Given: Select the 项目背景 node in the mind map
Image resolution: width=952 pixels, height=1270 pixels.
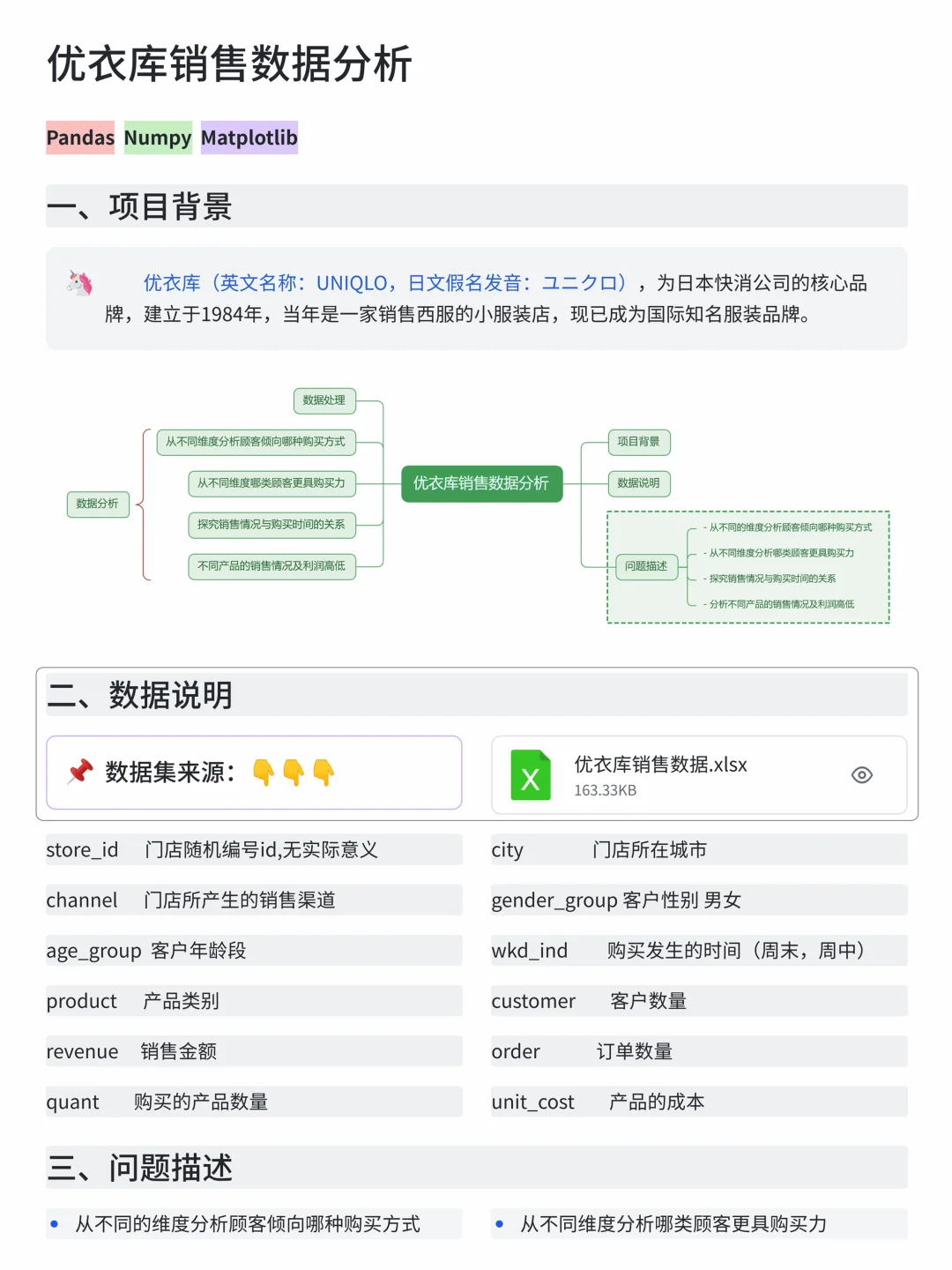Looking at the screenshot, I should 638,442.
